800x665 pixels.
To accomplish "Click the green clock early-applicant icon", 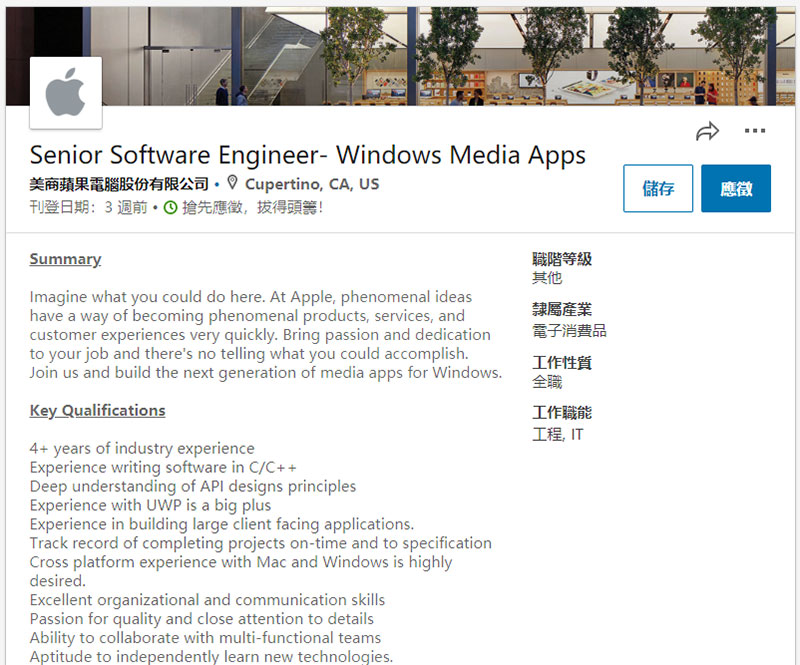I will pos(170,208).
